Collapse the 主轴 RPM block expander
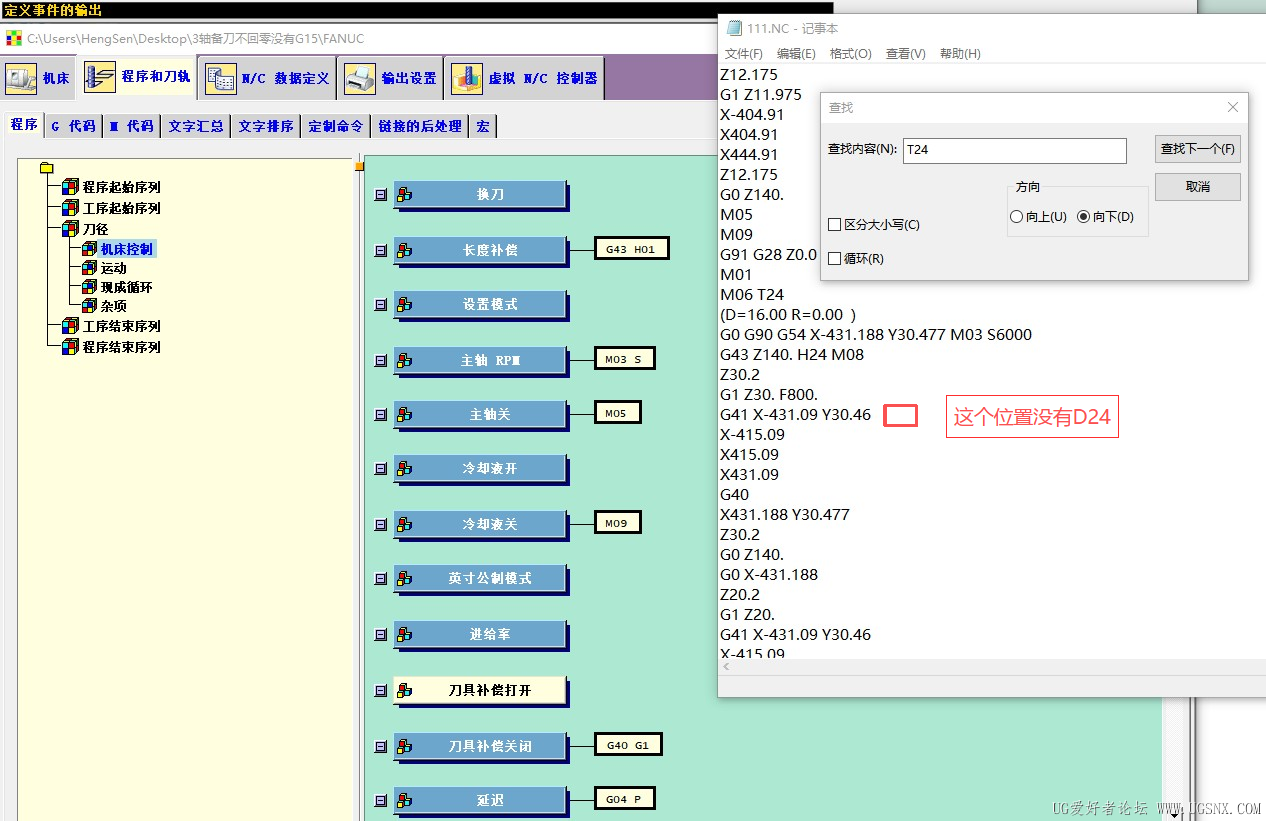1266x821 pixels. (380, 361)
